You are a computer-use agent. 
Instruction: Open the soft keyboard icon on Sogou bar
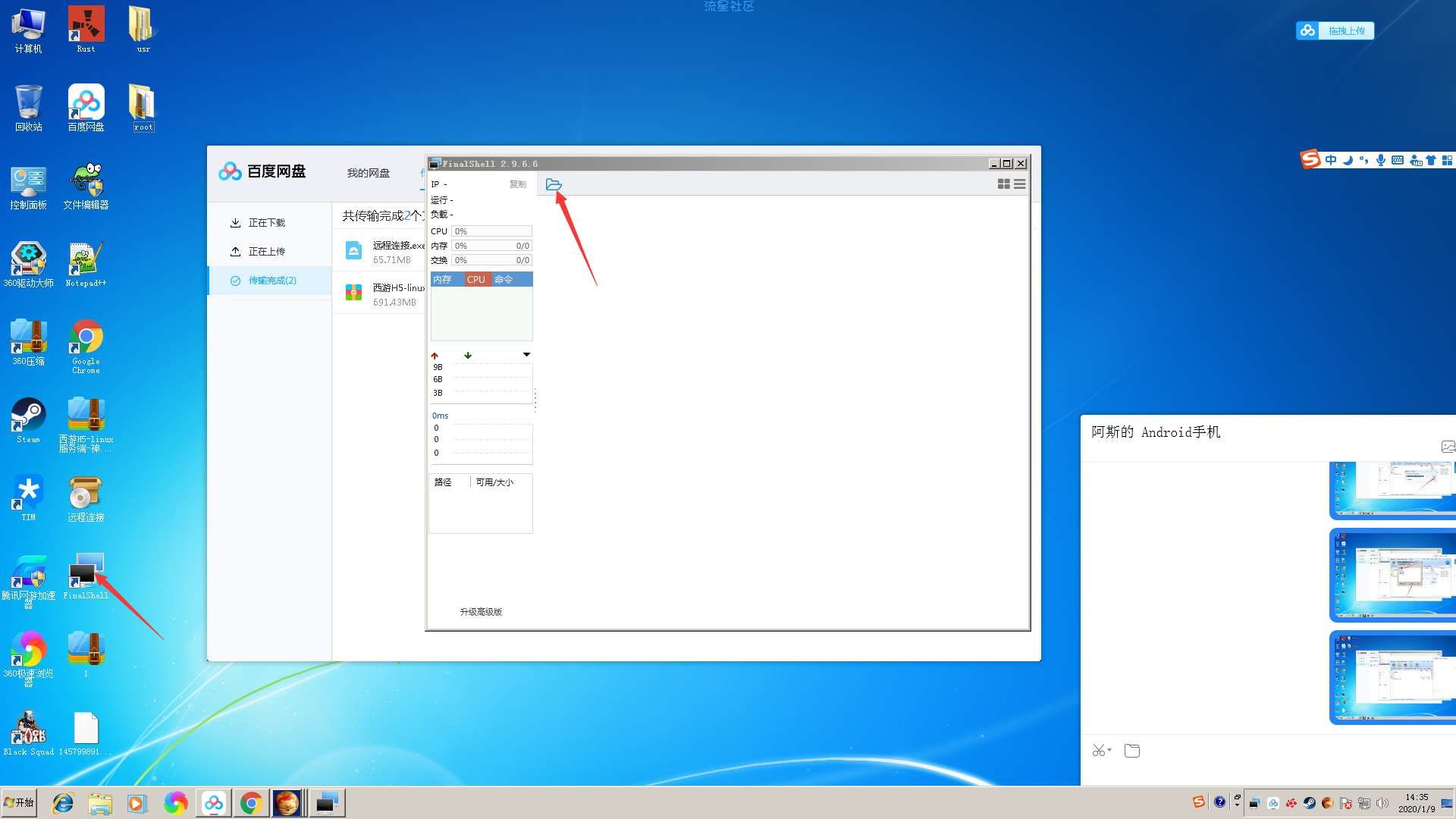click(1398, 160)
